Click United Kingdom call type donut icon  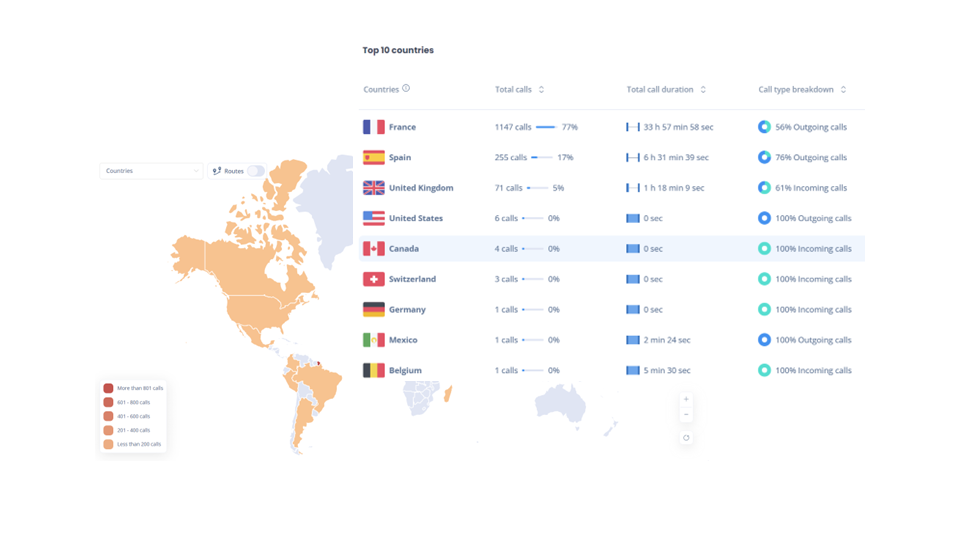[764, 188]
